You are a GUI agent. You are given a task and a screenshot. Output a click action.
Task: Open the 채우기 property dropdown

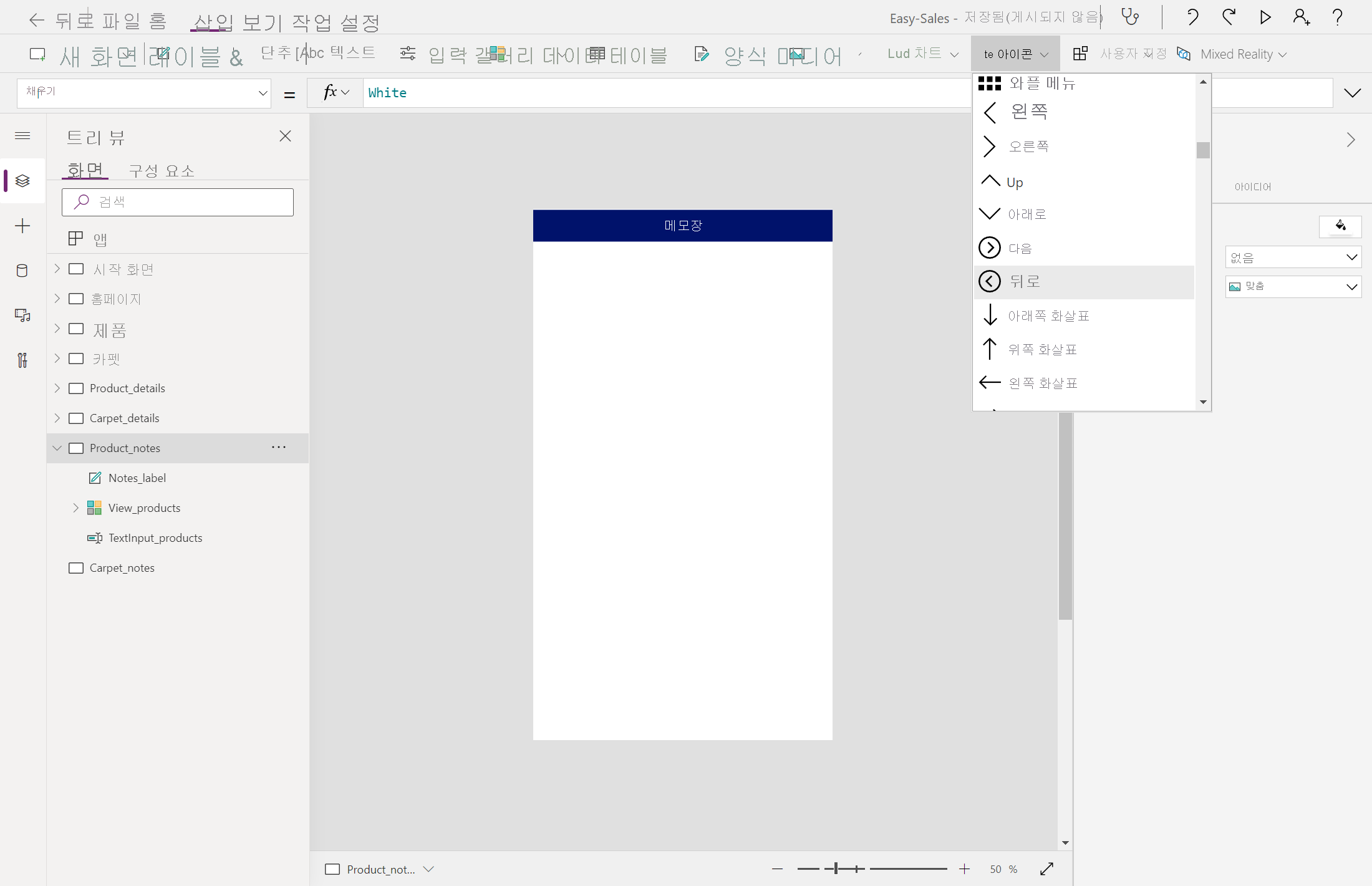pos(263,93)
